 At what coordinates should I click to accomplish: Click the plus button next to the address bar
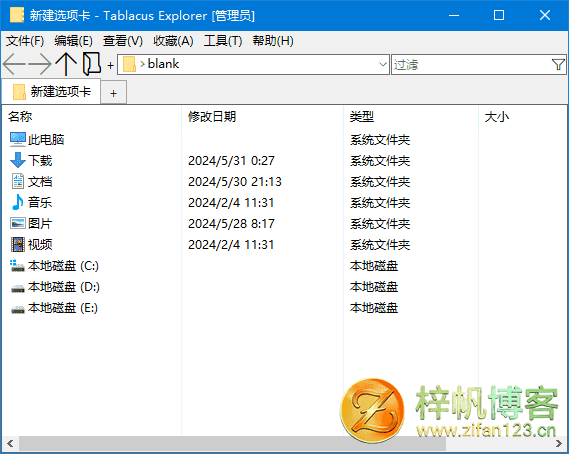point(110,65)
